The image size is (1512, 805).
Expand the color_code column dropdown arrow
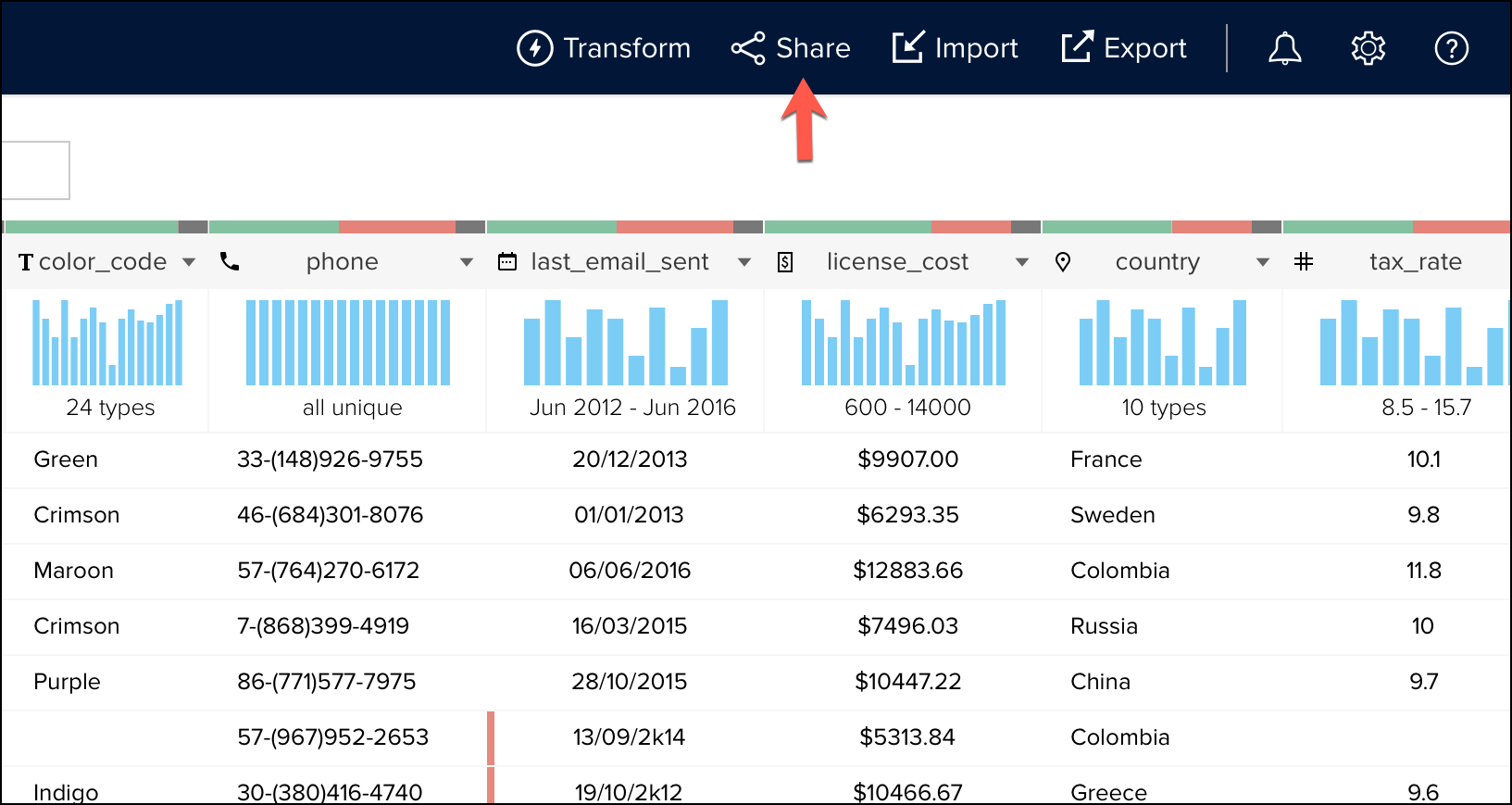(x=189, y=262)
